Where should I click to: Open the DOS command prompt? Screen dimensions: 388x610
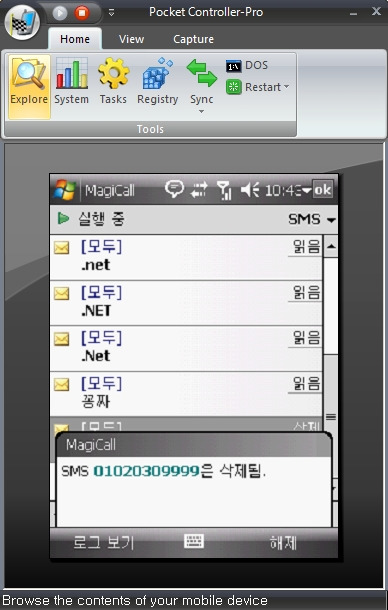(247, 65)
